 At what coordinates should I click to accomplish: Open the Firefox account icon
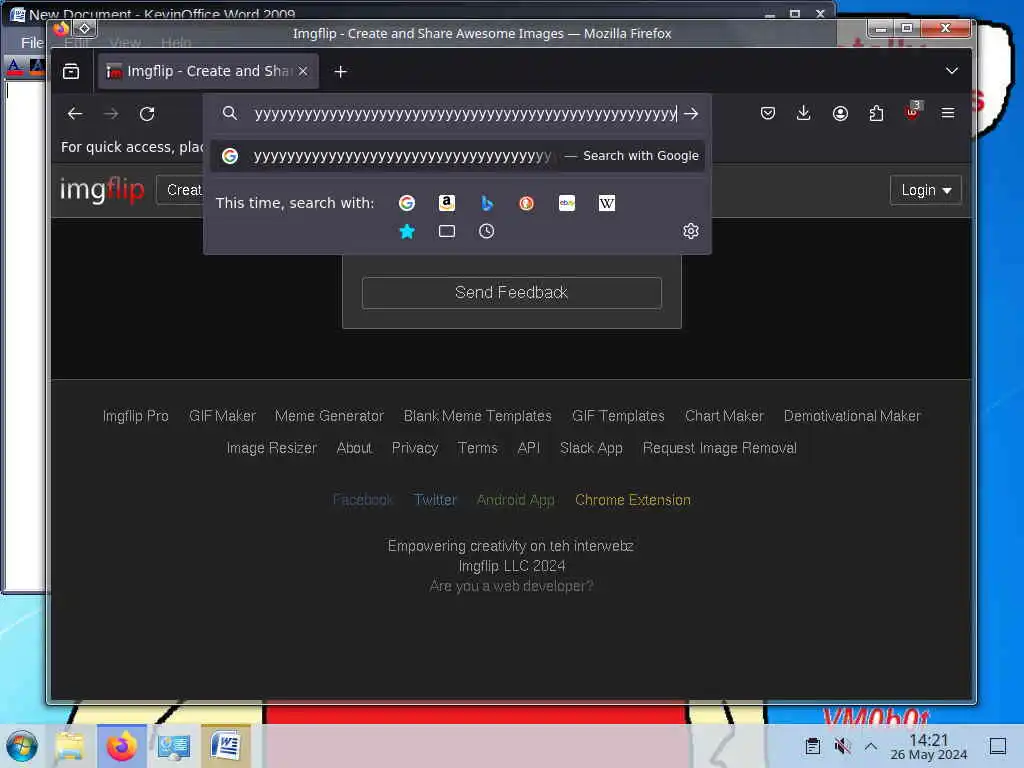pyautogui.click(x=840, y=114)
